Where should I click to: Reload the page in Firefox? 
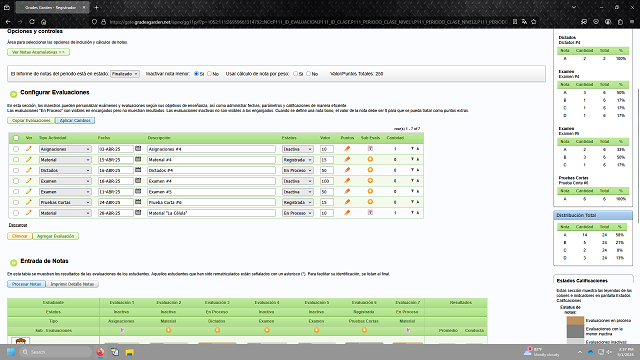[32, 22]
